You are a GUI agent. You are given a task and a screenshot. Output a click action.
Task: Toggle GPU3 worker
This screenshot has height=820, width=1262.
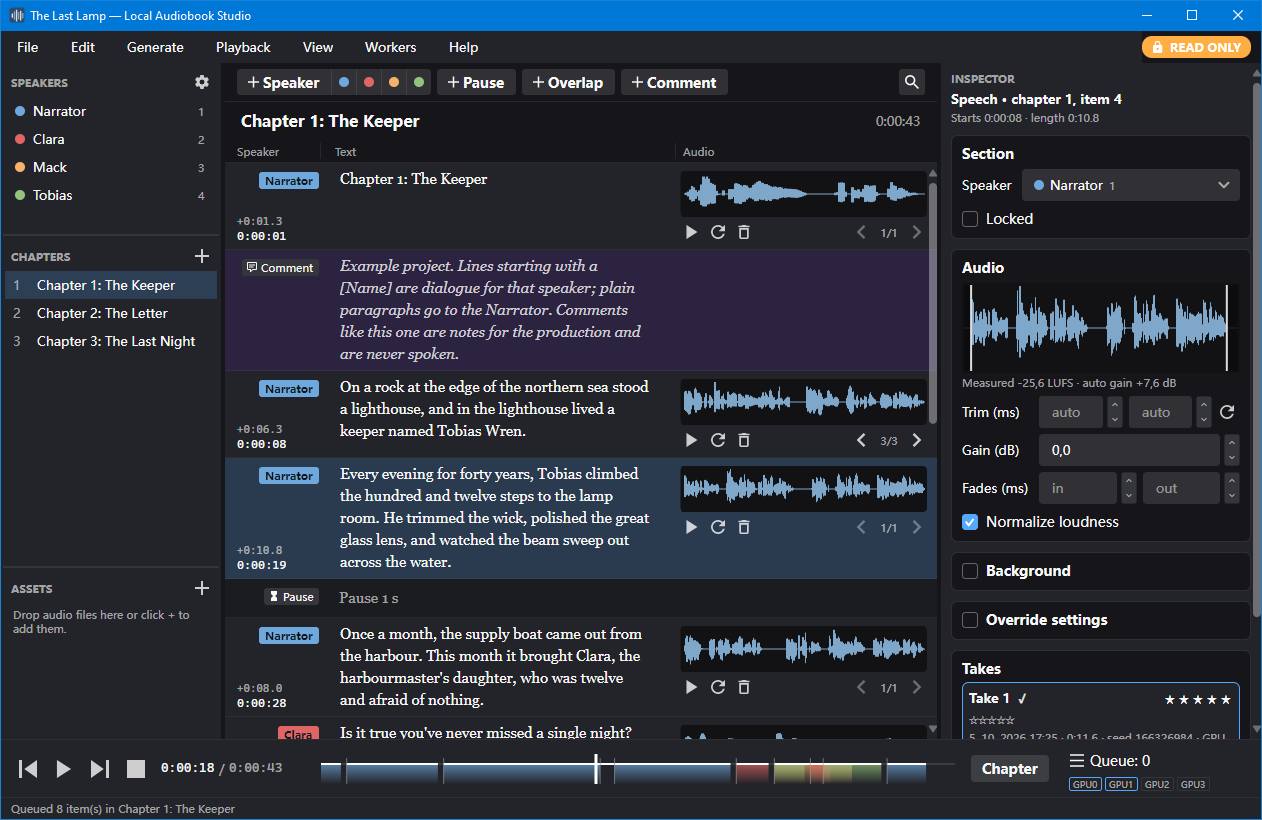[x=1193, y=785]
